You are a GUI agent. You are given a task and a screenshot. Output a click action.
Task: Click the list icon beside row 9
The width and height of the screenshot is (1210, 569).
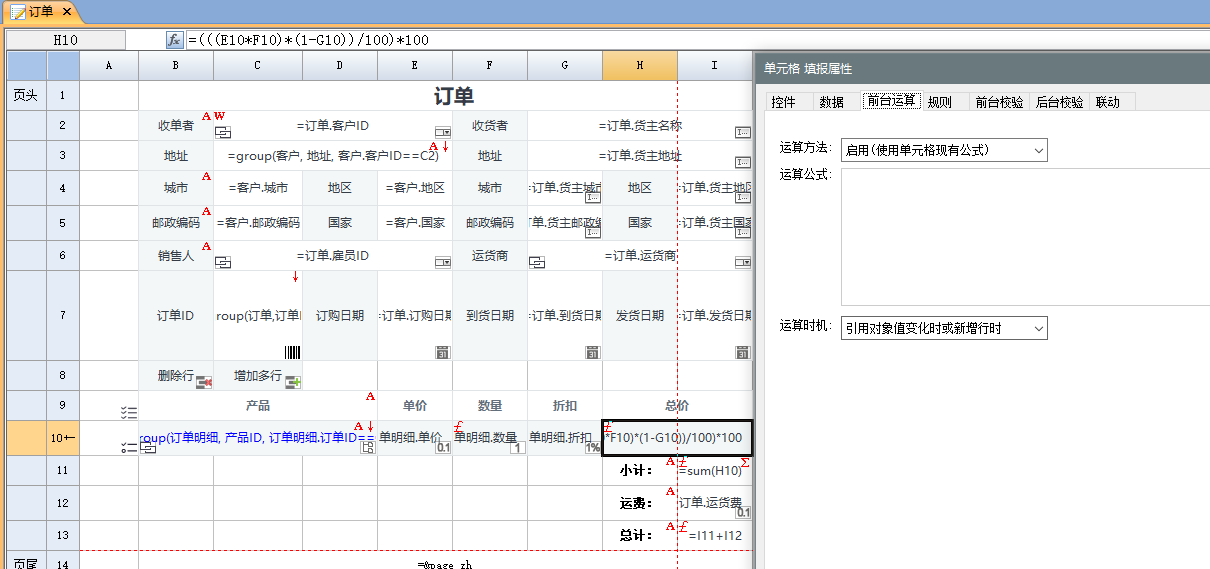(x=128, y=412)
